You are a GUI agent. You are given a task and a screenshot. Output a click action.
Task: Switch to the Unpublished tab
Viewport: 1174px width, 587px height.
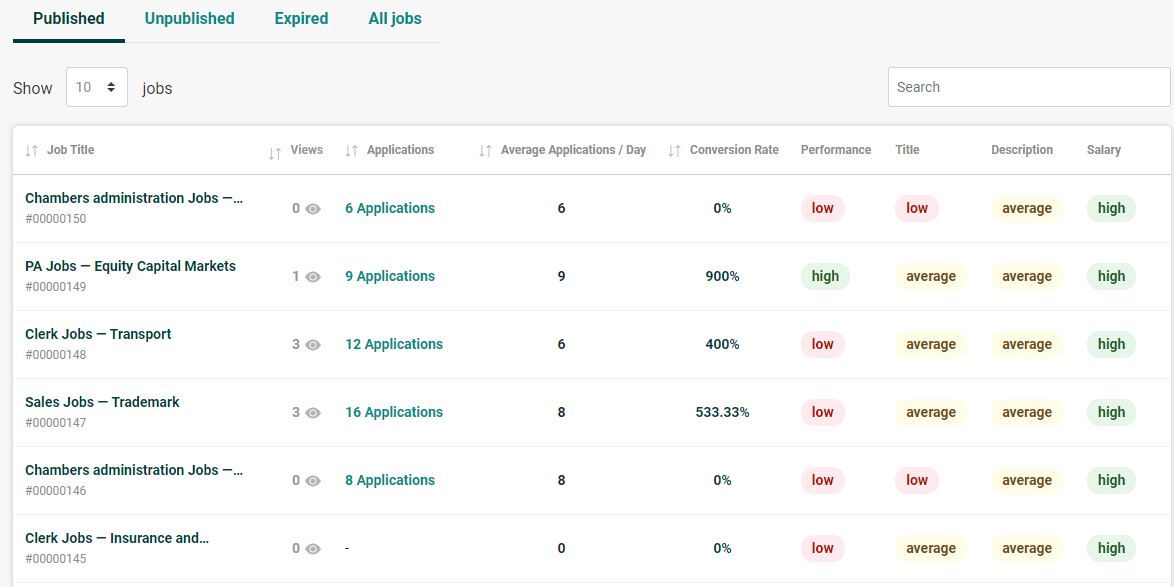pyautogui.click(x=189, y=19)
